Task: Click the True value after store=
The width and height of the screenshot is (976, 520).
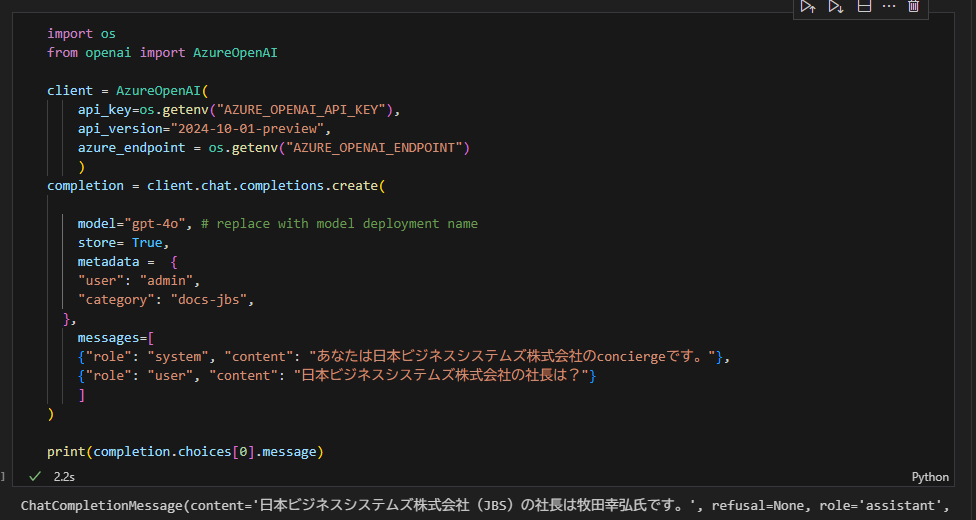Action: (x=147, y=243)
